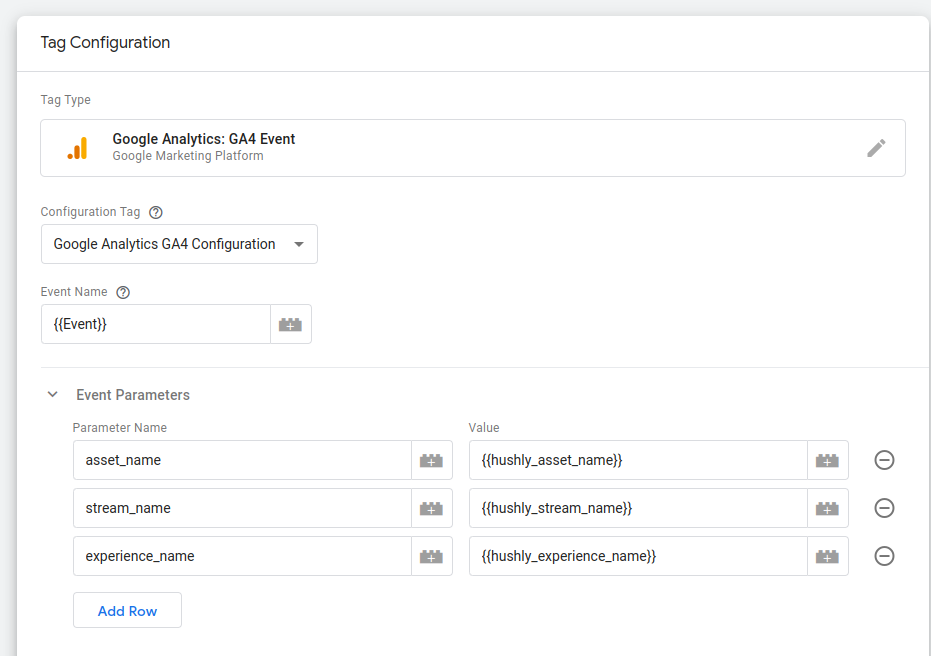Image resolution: width=931 pixels, height=656 pixels.
Task: Click the Tag Configuration heading
Action: pyautogui.click(x=105, y=43)
